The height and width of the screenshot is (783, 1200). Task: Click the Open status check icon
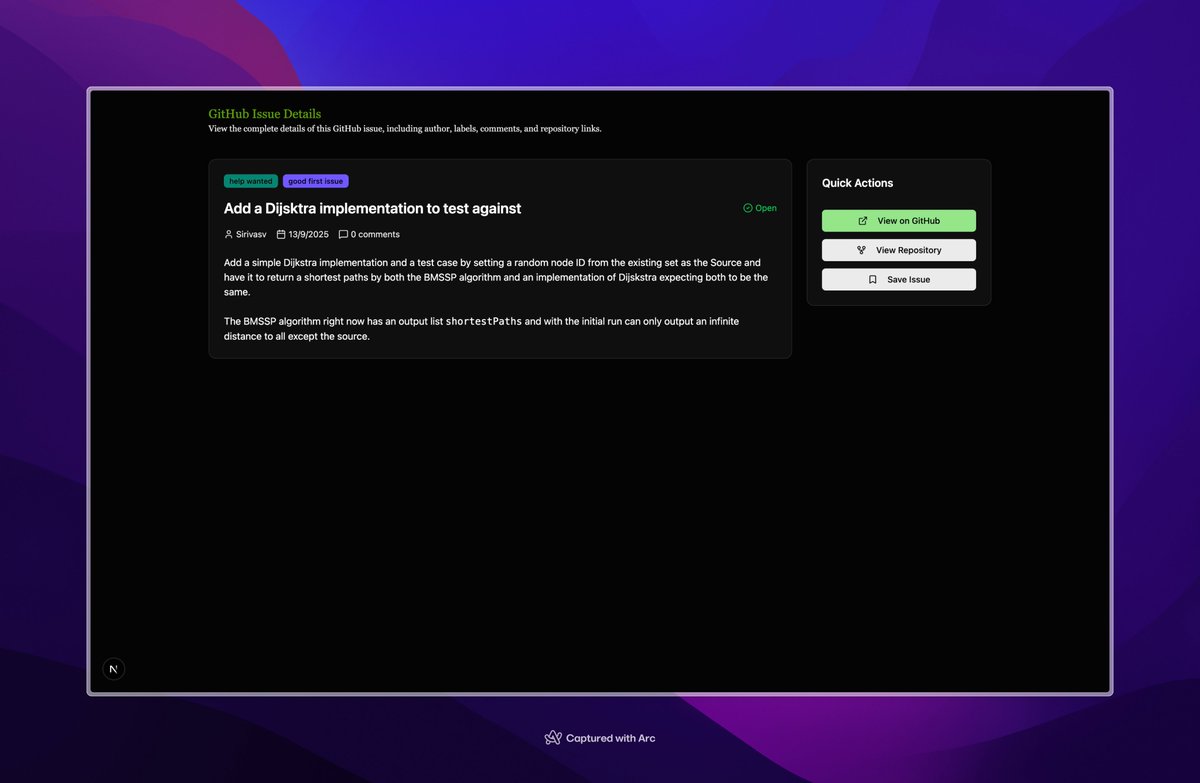pos(748,208)
